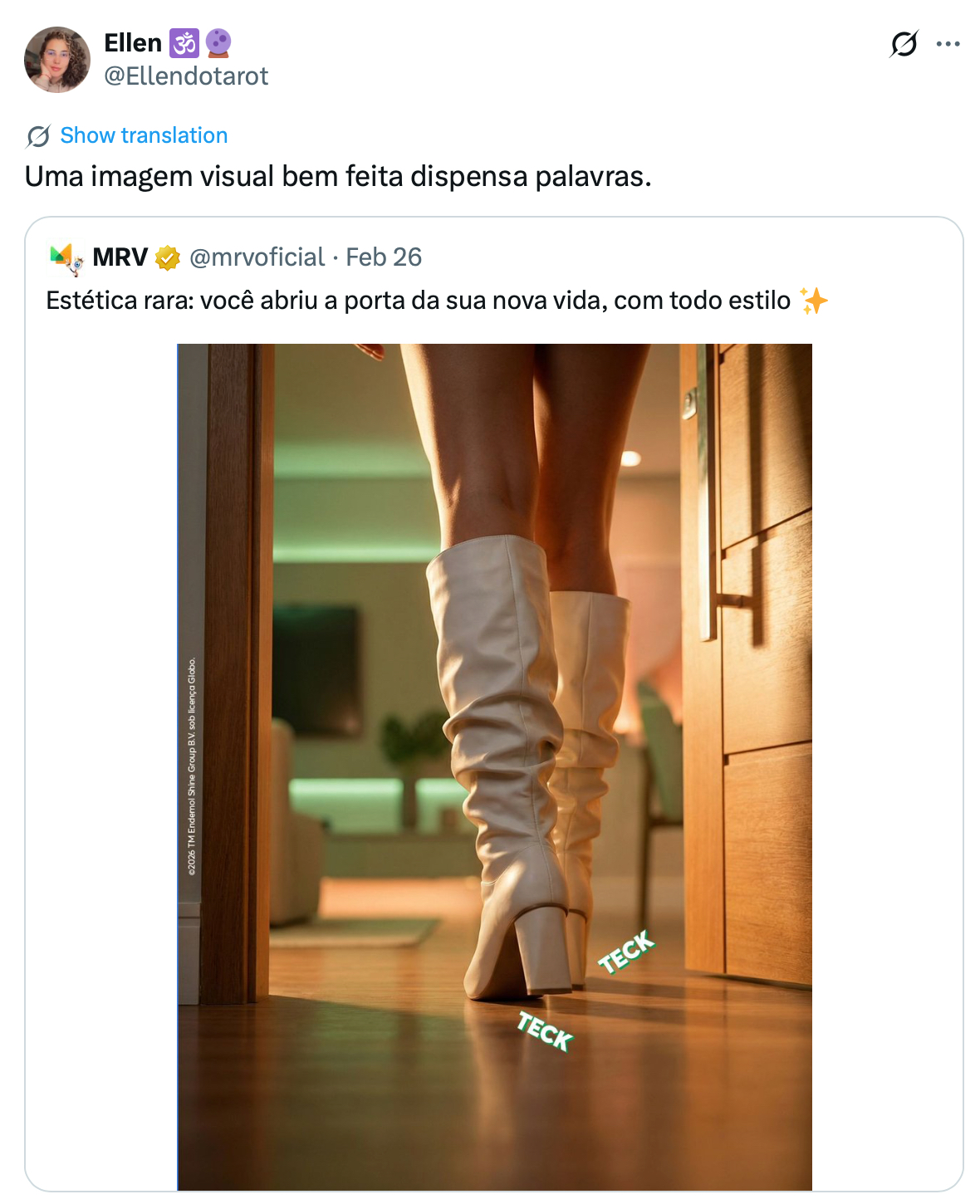The image size is (980, 1204).
Task: Click the tweet text 'Uma imagem visual bem feita'
Action: tap(338, 177)
